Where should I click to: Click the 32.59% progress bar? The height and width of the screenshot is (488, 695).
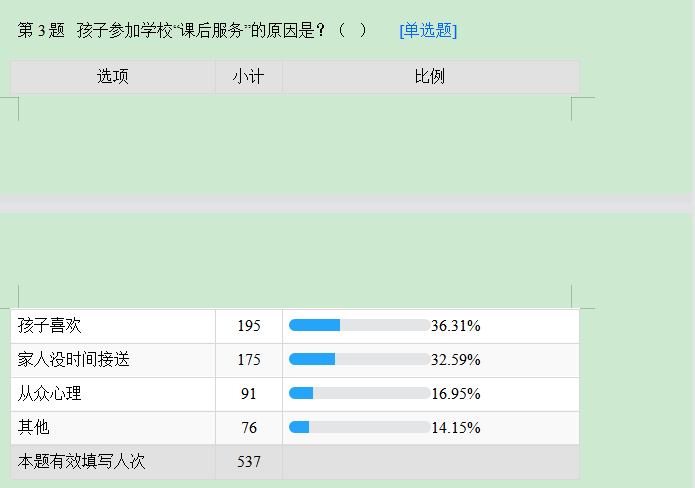click(359, 359)
